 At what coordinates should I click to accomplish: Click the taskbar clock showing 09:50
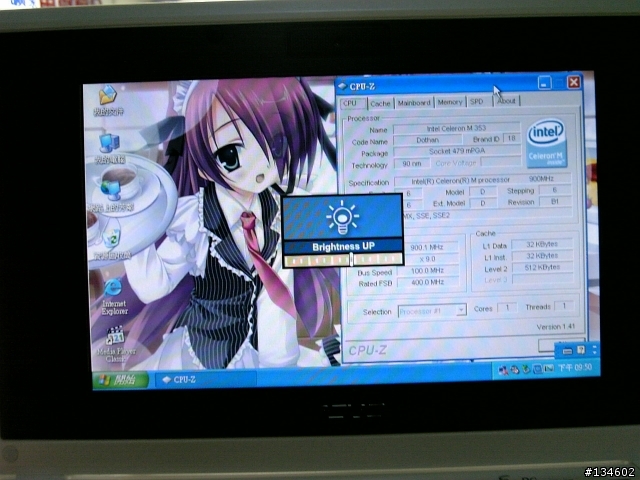pyautogui.click(x=575, y=368)
